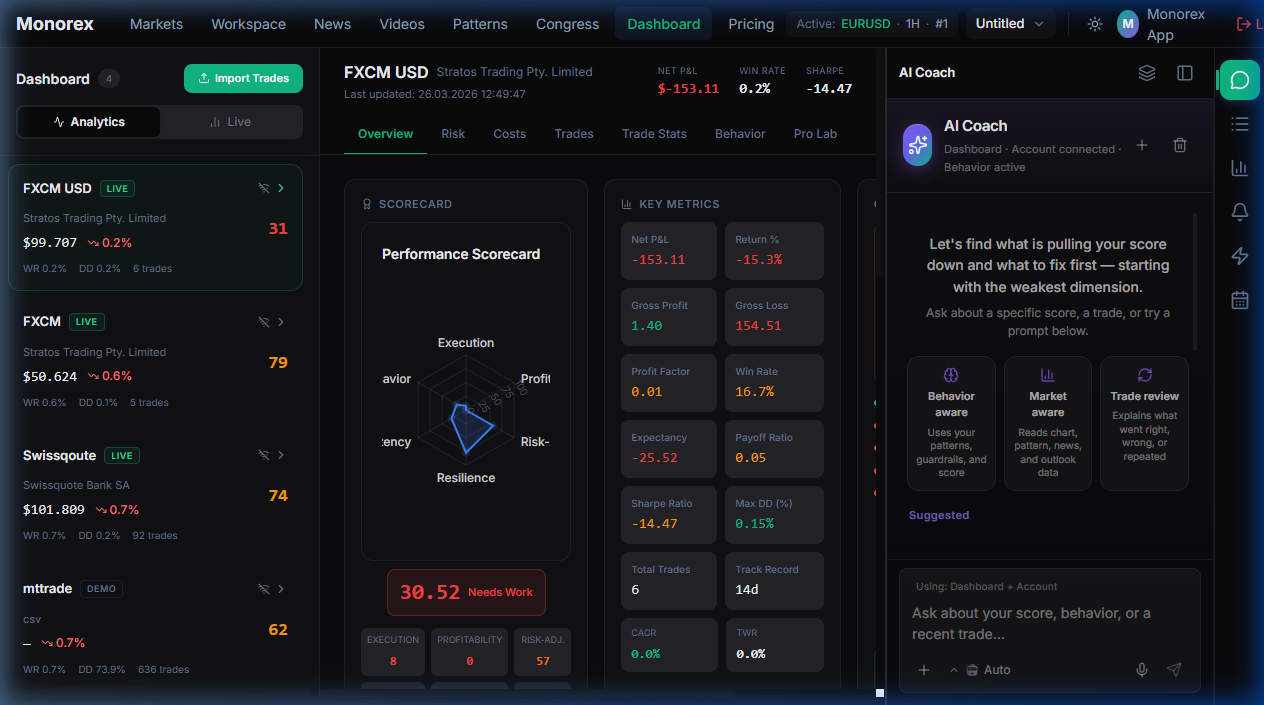Click the AI Coach message input field
This screenshot has height=705, width=1264.
1048,623
